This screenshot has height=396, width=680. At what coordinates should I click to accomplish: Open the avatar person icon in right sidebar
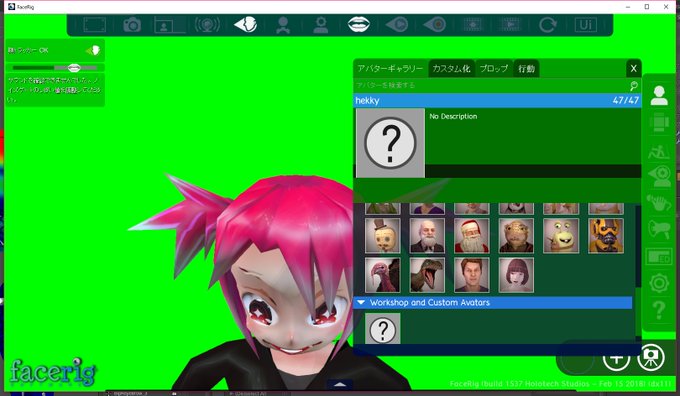tap(659, 95)
